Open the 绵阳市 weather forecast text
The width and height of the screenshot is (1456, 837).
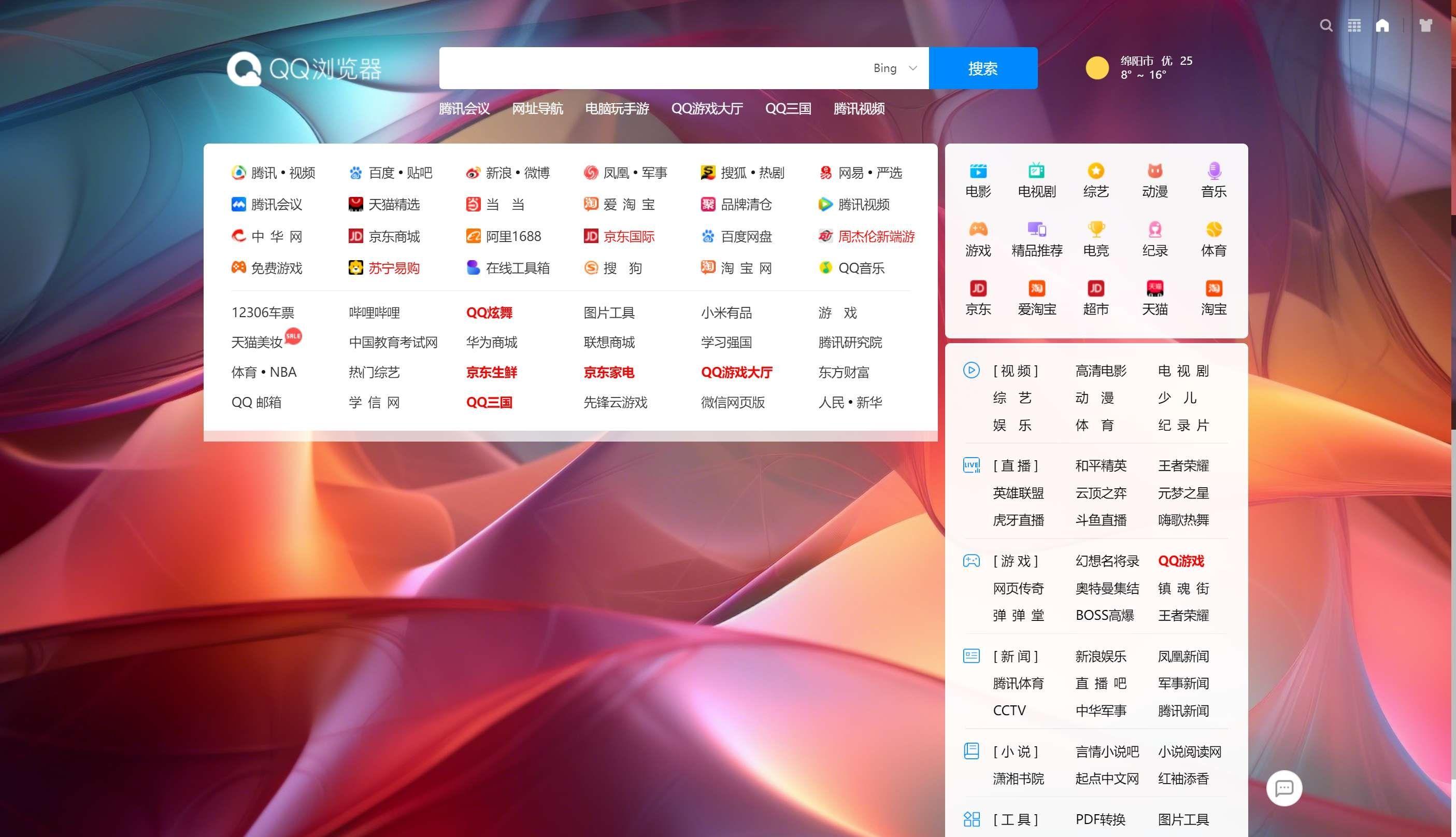[1156, 68]
